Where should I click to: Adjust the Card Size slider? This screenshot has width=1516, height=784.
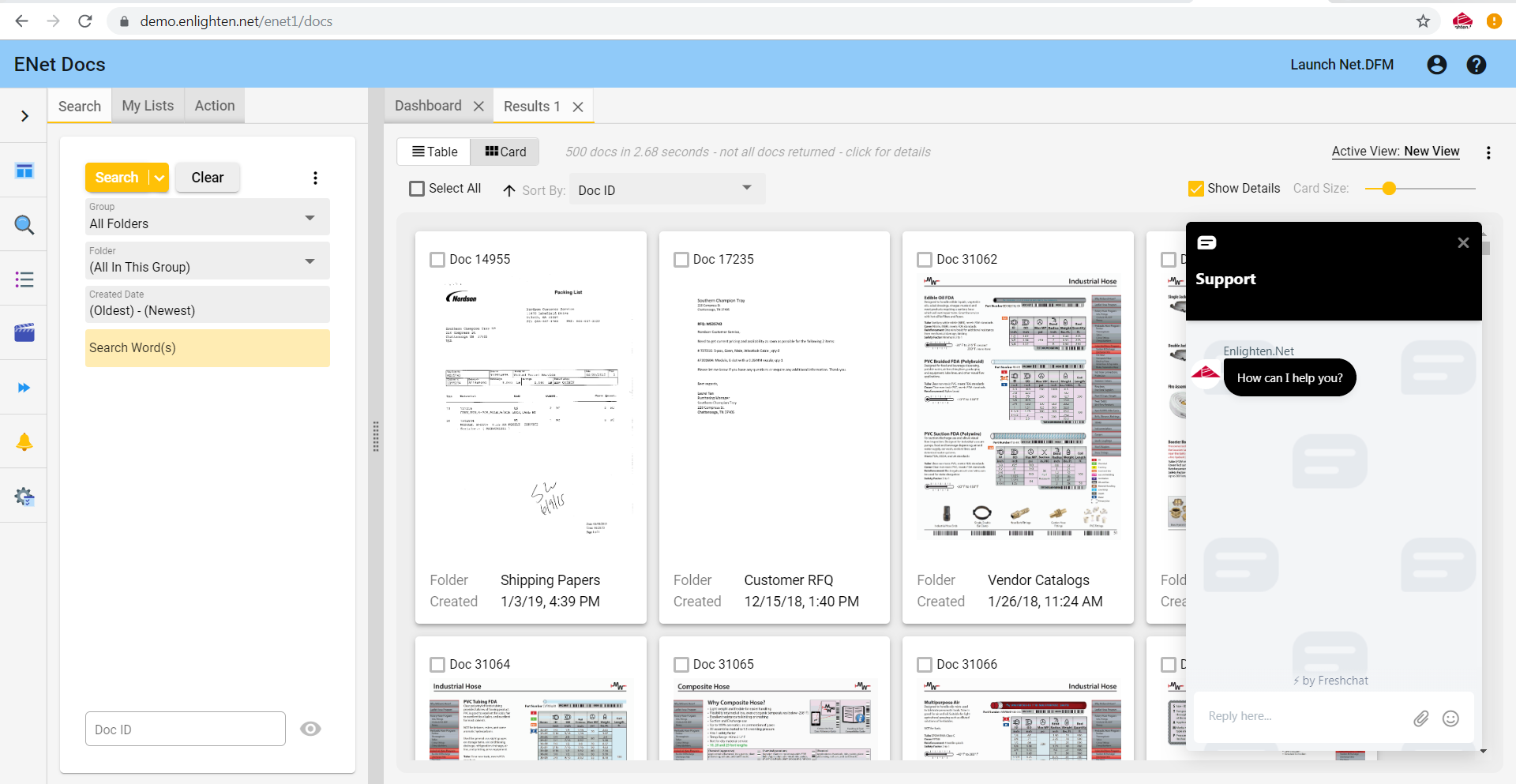1390,189
